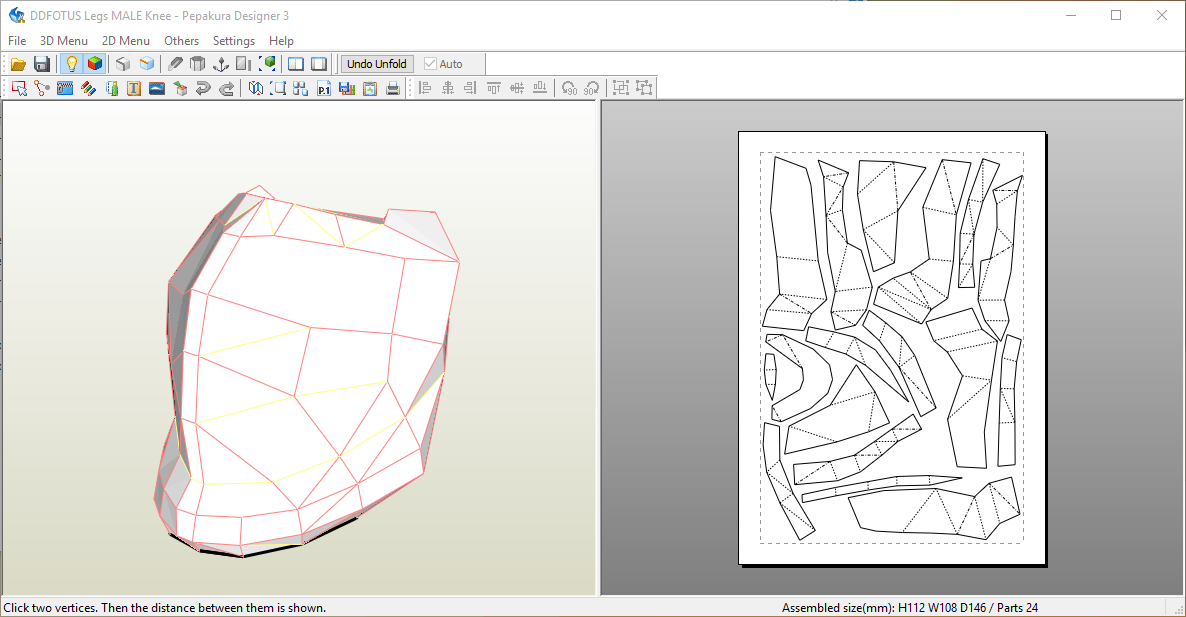Rotate 90 degrees clockwise icon
The image size is (1186, 617).
tap(591, 88)
